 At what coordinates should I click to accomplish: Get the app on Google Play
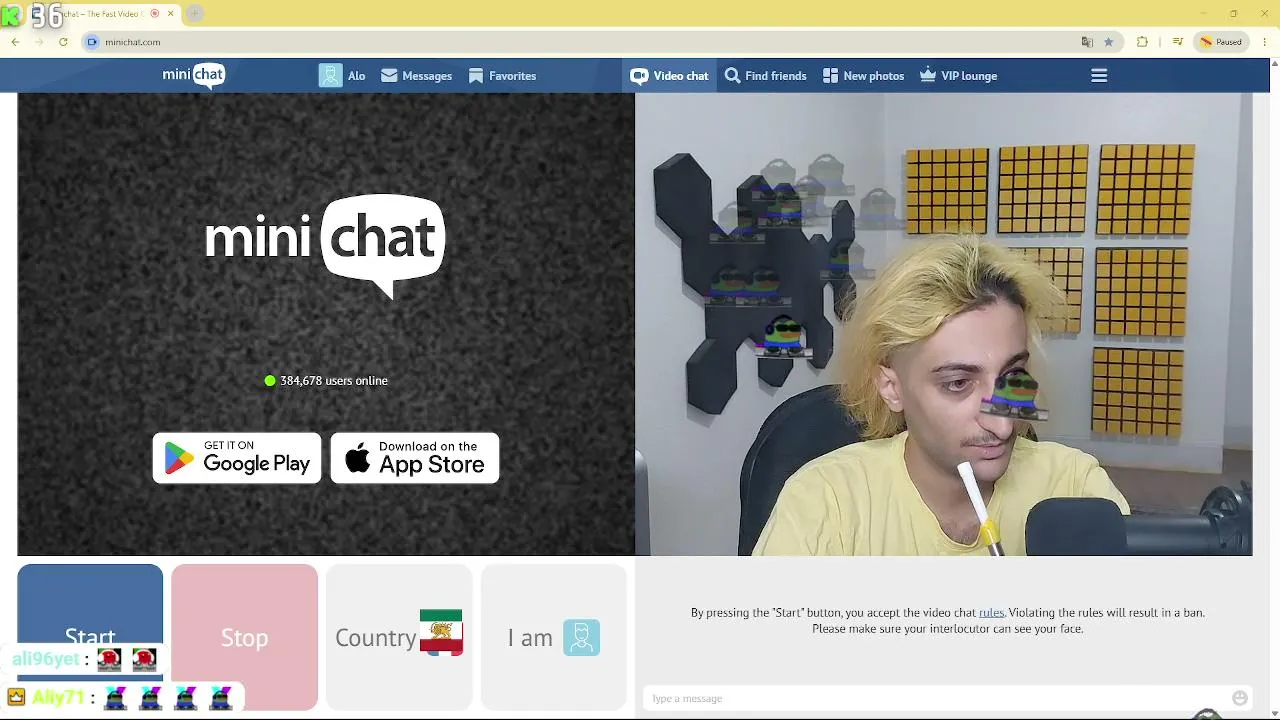pos(237,458)
